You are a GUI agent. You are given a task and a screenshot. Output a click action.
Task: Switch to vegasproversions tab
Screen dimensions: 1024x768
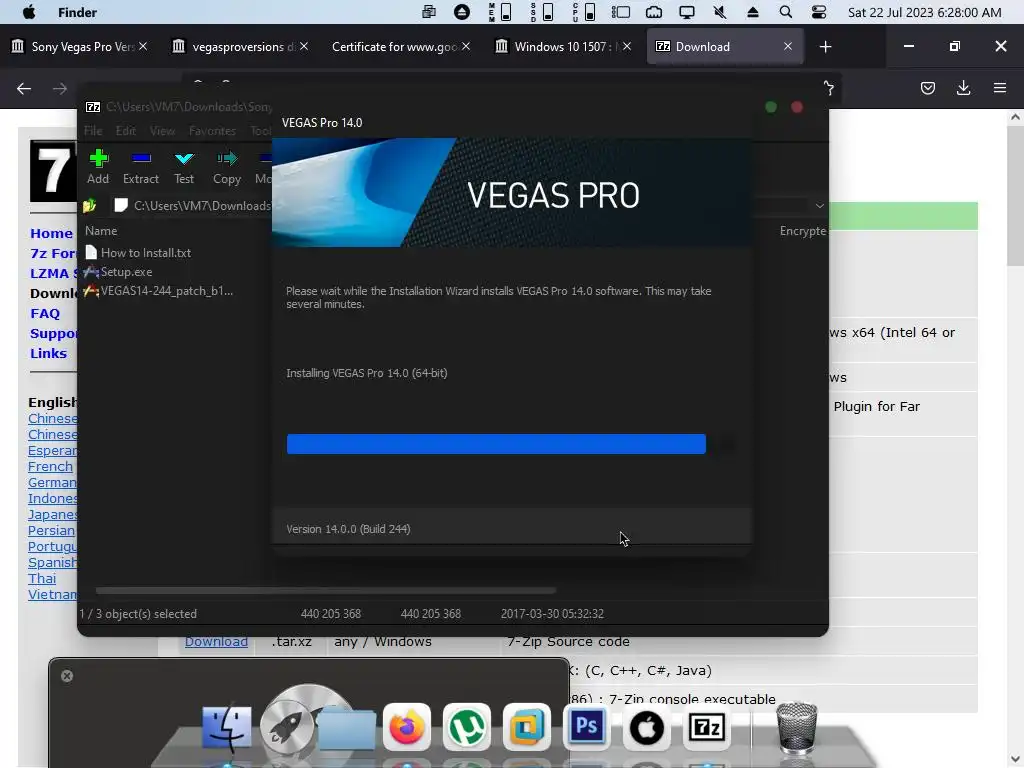240,46
